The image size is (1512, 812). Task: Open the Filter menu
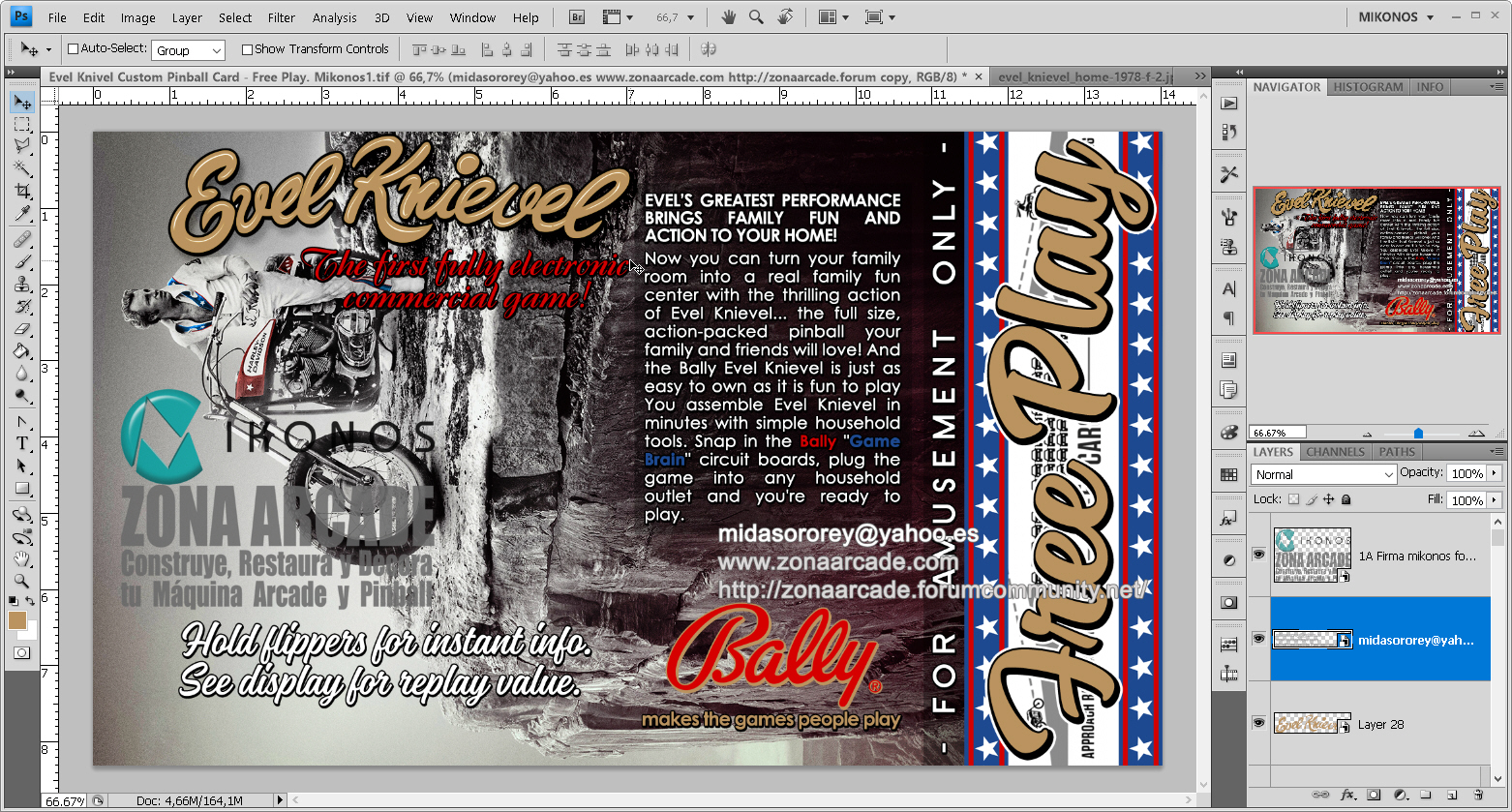pyautogui.click(x=281, y=16)
